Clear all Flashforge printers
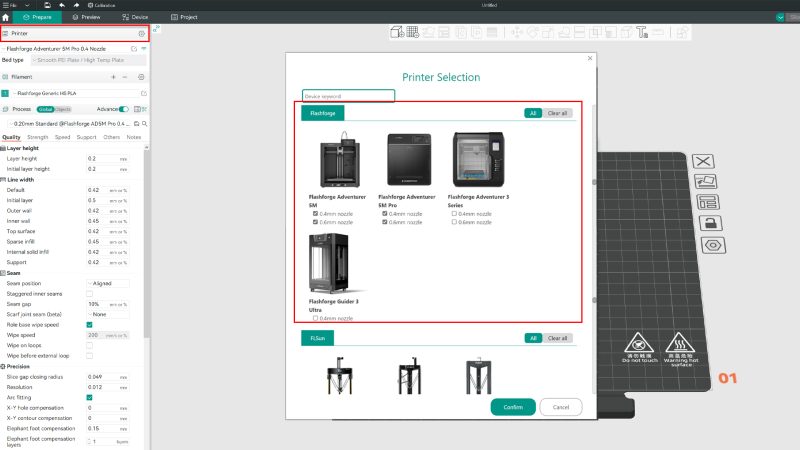This screenshot has height=450, width=800. coord(557,113)
